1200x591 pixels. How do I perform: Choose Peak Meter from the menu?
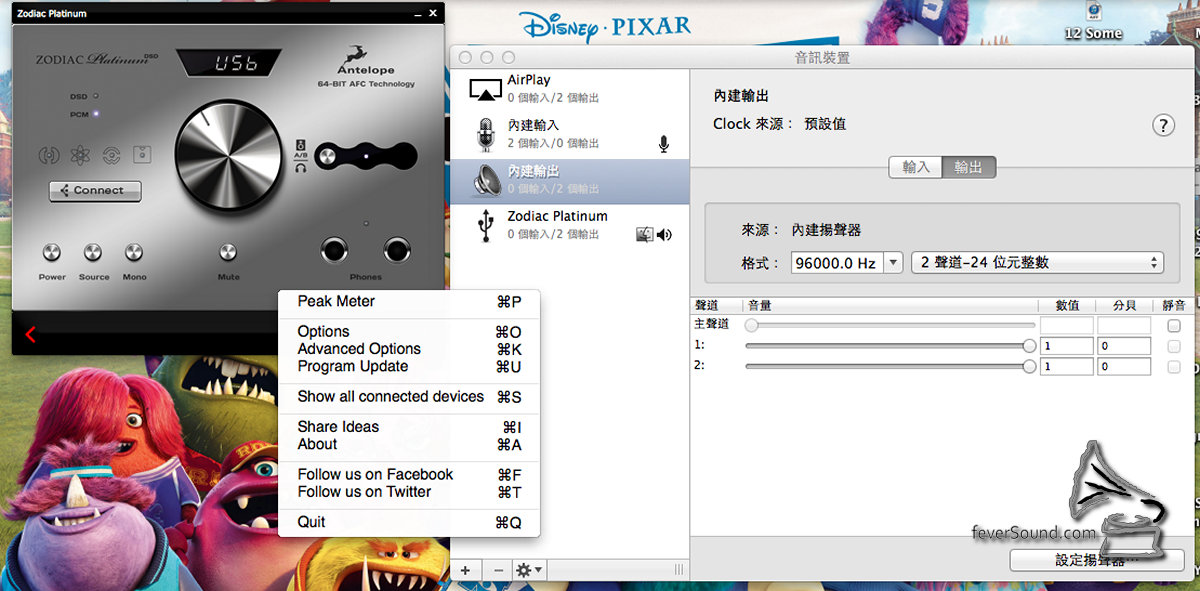409,302
